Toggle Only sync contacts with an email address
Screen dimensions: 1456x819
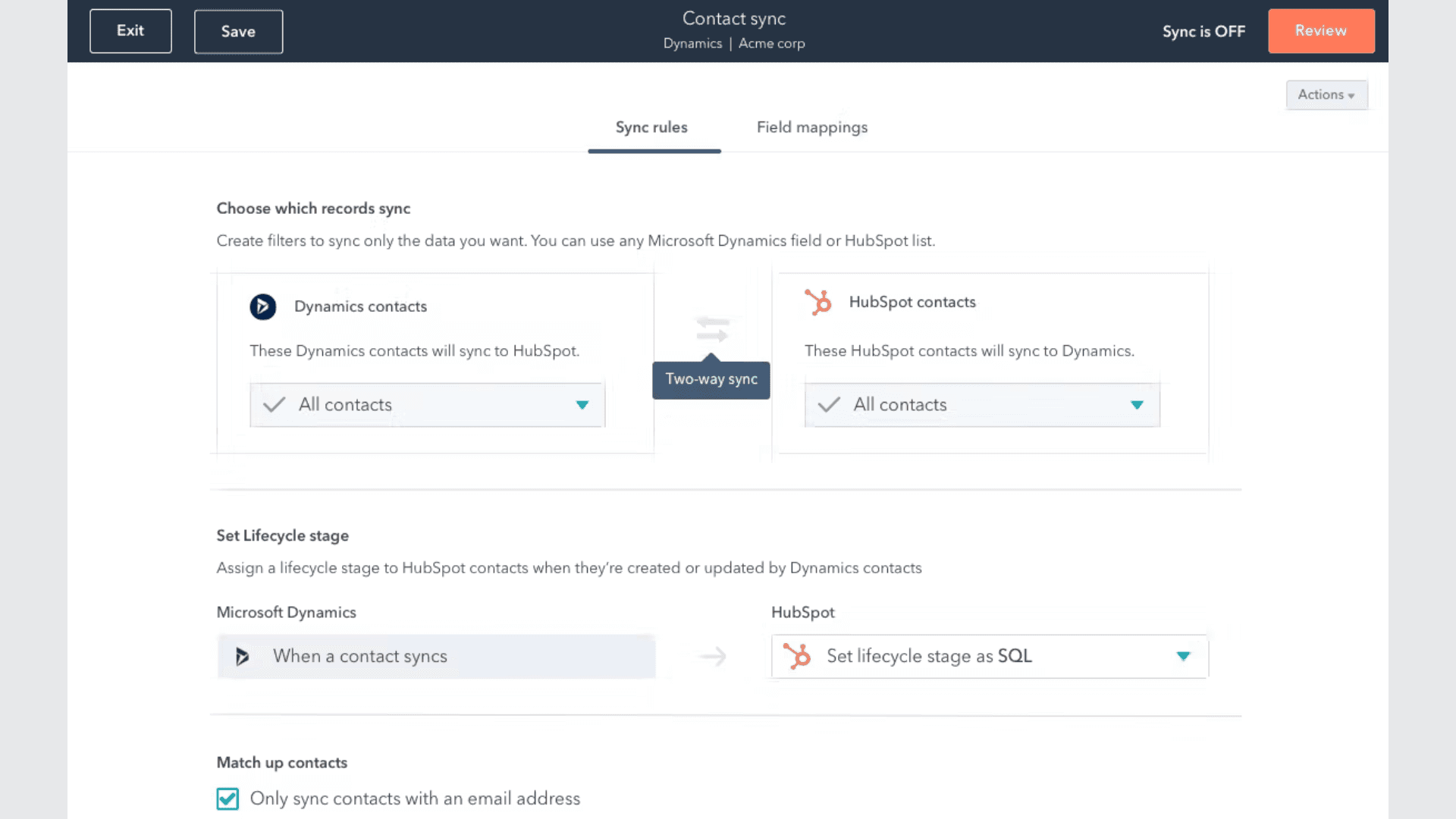click(227, 799)
